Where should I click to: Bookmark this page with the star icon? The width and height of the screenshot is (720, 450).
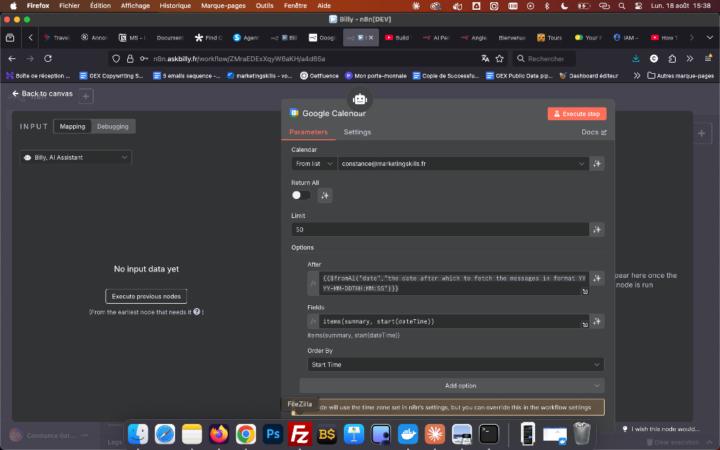point(500,59)
